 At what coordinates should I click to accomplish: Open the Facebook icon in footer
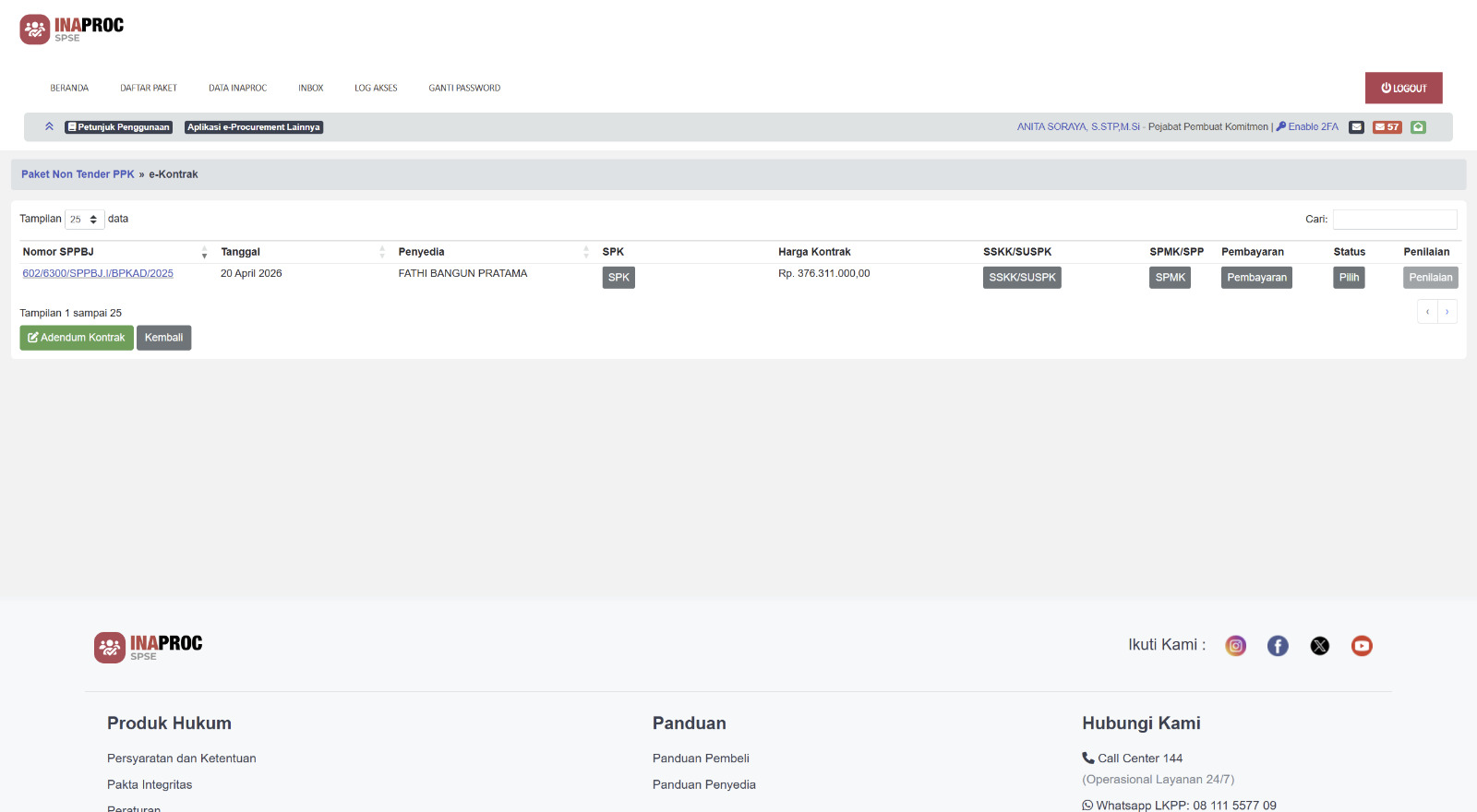coord(1278,646)
